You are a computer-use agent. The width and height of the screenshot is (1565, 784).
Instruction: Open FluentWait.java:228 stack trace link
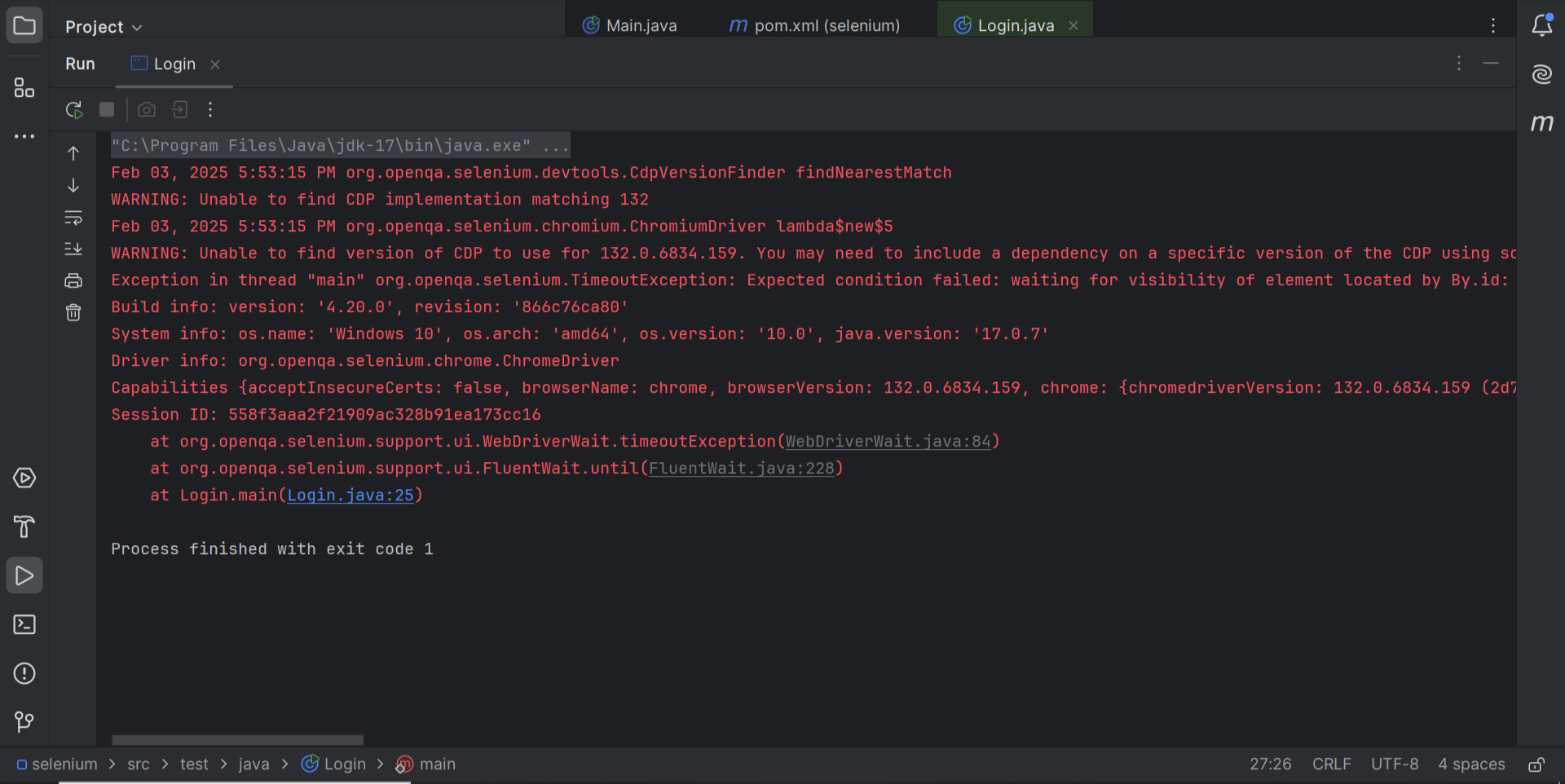click(742, 468)
